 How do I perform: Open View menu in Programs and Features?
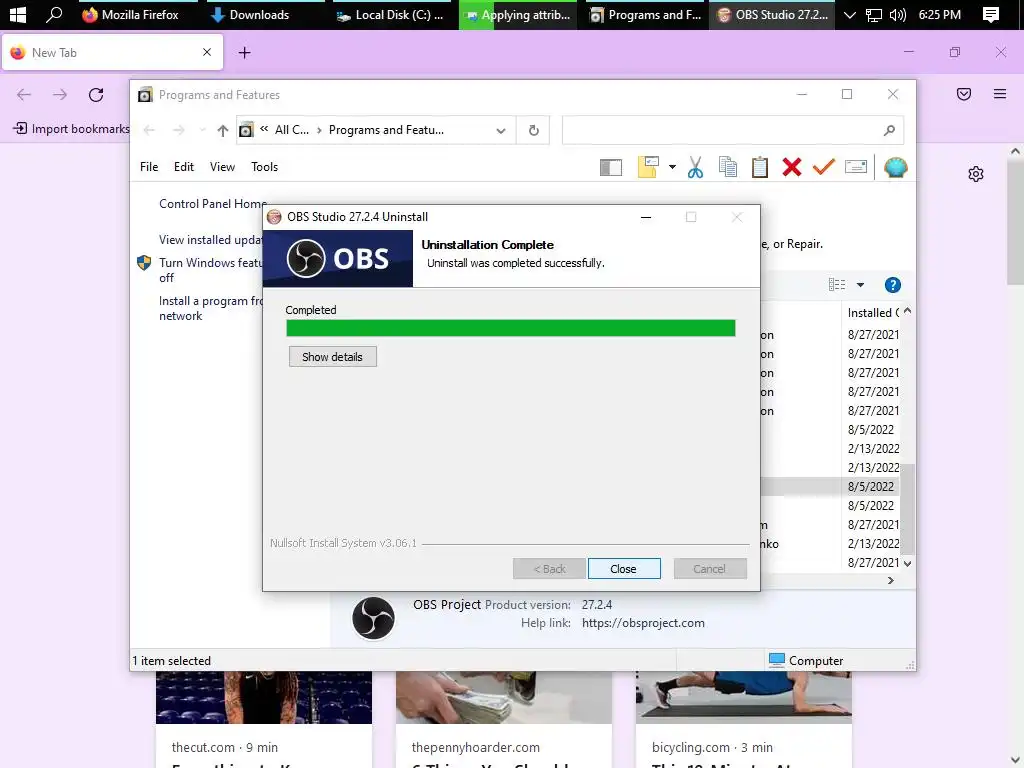pos(222,167)
